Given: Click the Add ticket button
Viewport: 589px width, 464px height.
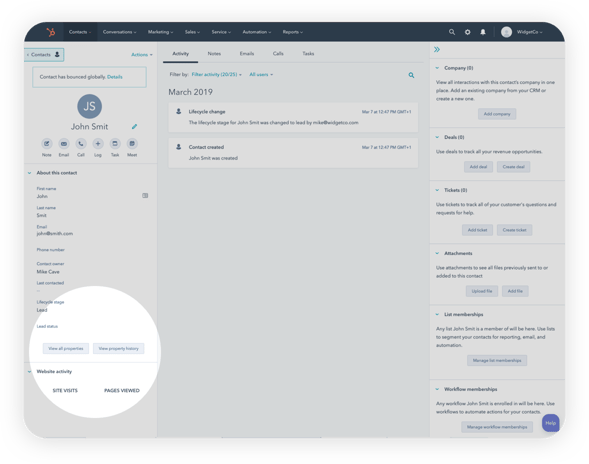Looking at the screenshot, I should point(477,230).
